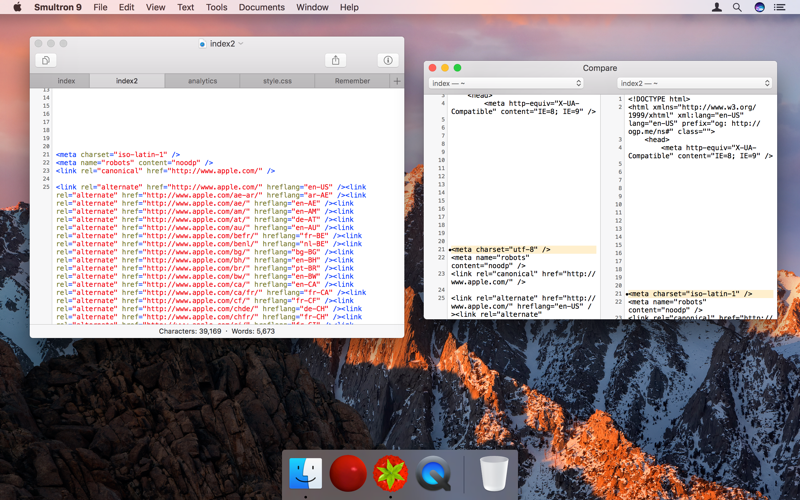
Task: Open the Documents menu
Action: tap(262, 7)
